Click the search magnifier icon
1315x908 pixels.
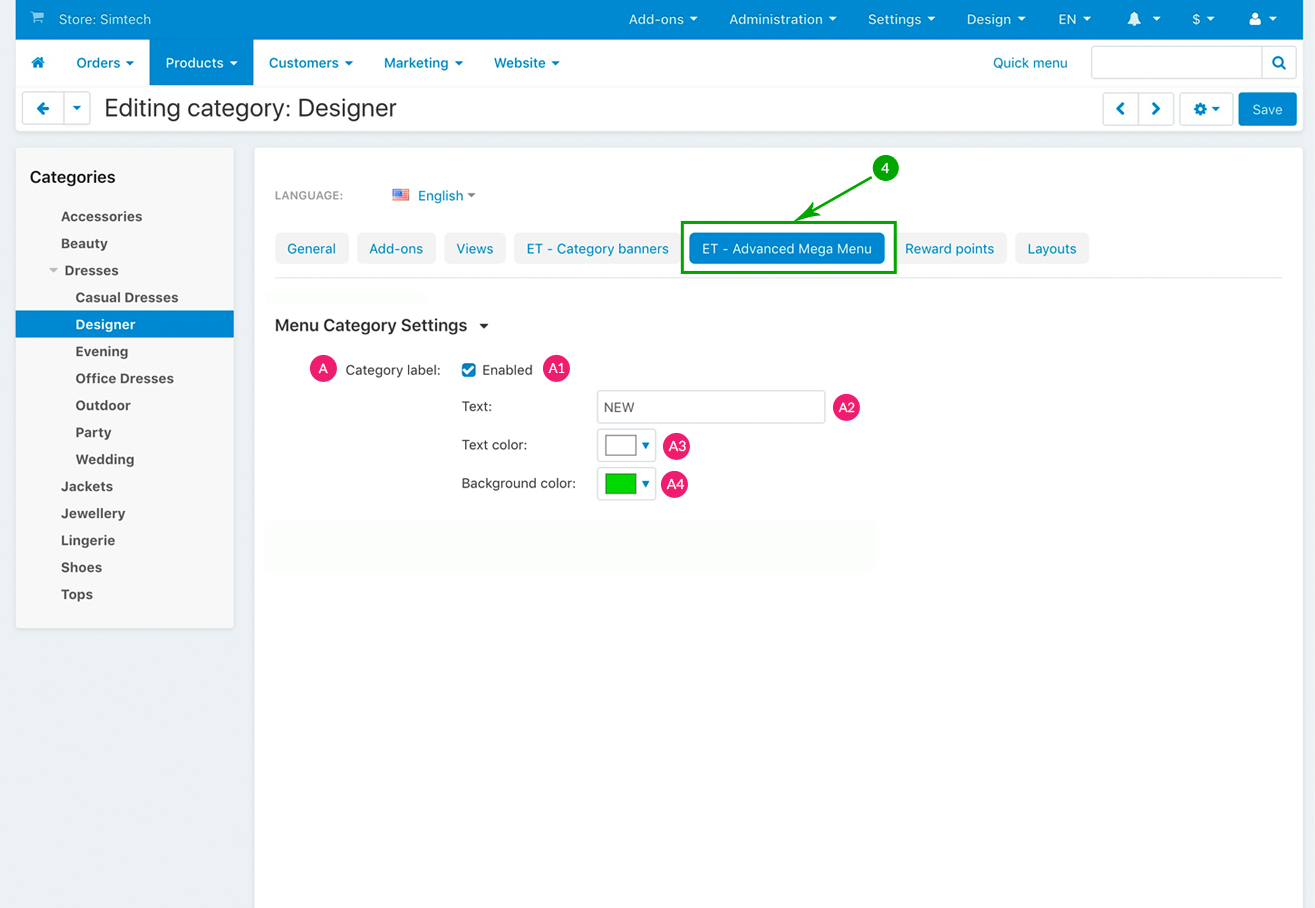1278,63
